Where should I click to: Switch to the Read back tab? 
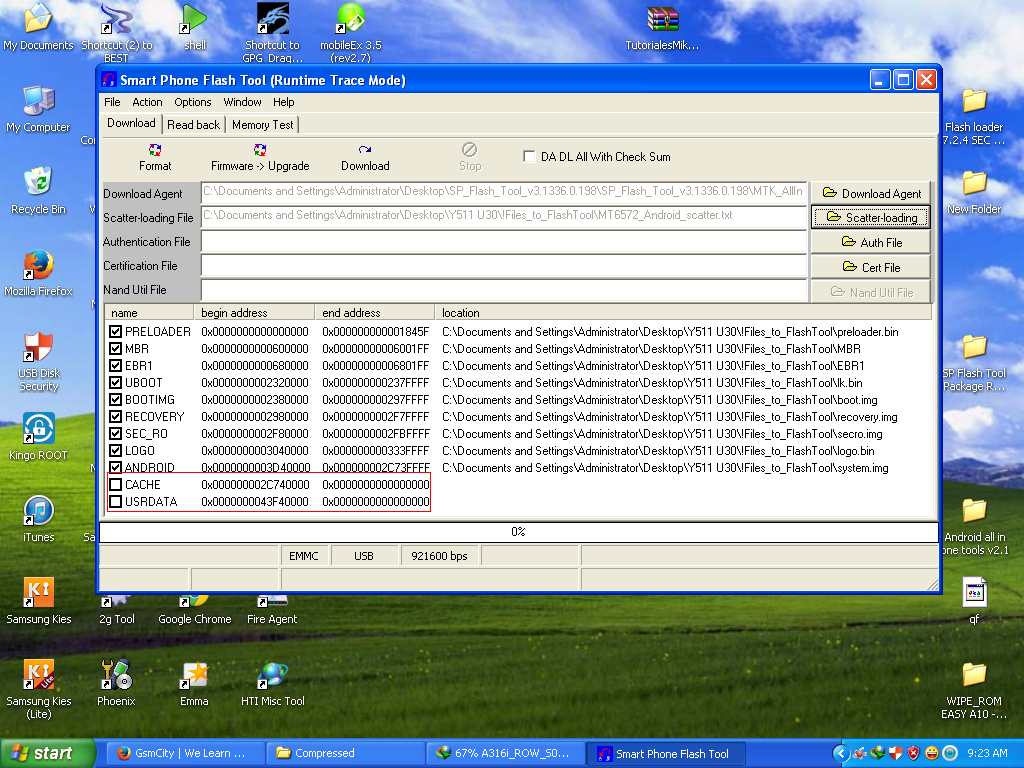pyautogui.click(x=193, y=125)
